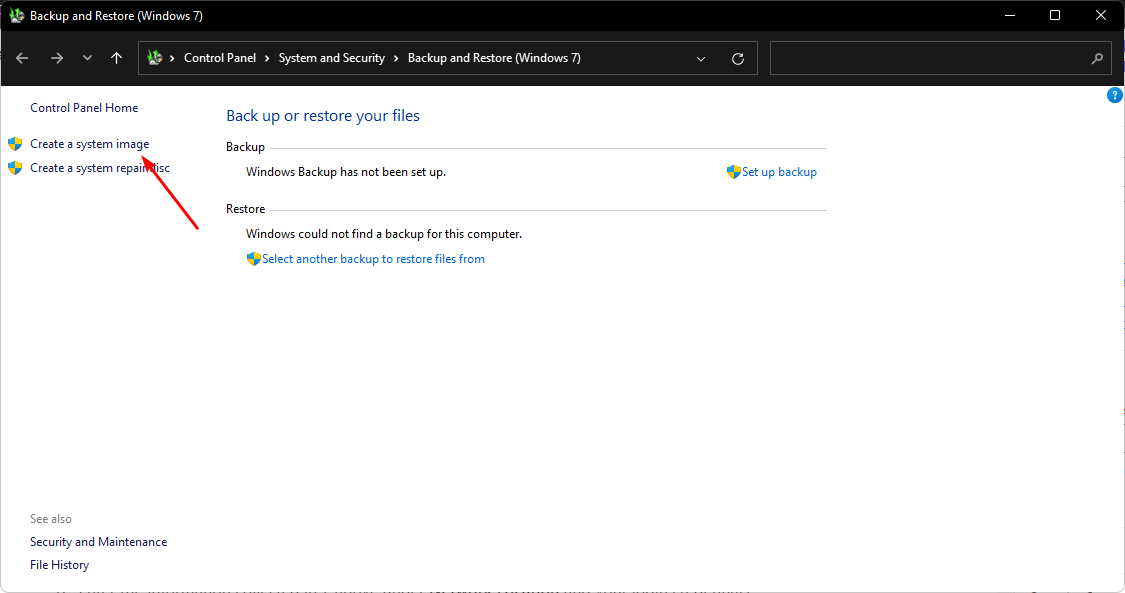Click the shield icon next to Set up backup

pyautogui.click(x=733, y=172)
